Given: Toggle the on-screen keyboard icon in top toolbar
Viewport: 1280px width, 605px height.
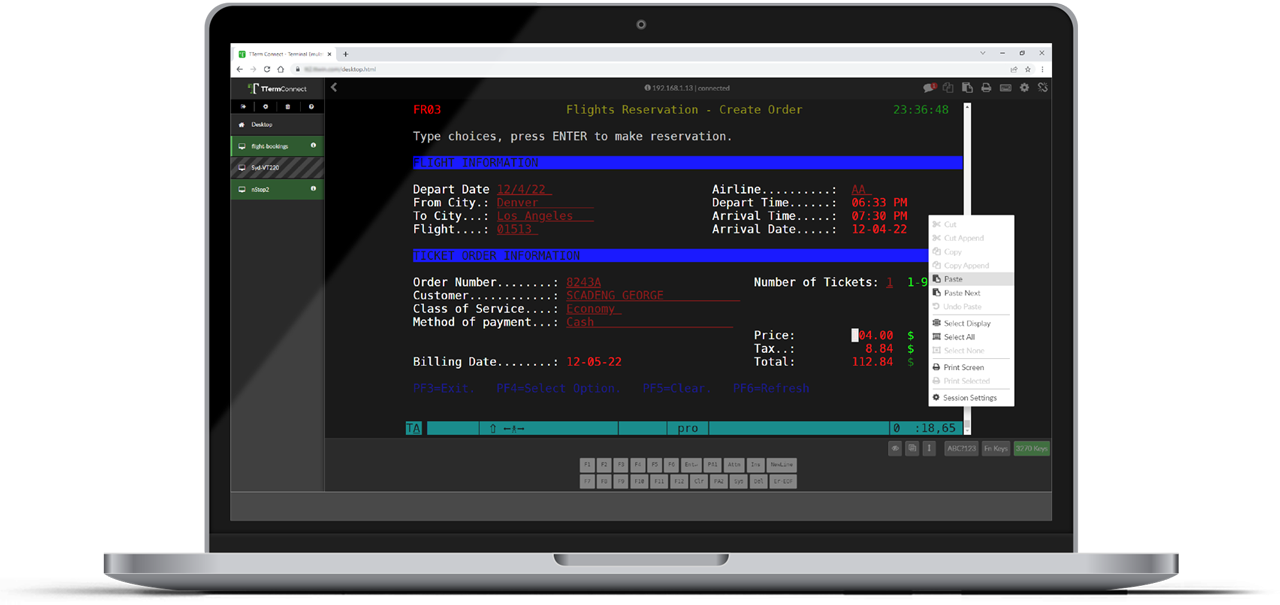Looking at the screenshot, I should click(1005, 88).
